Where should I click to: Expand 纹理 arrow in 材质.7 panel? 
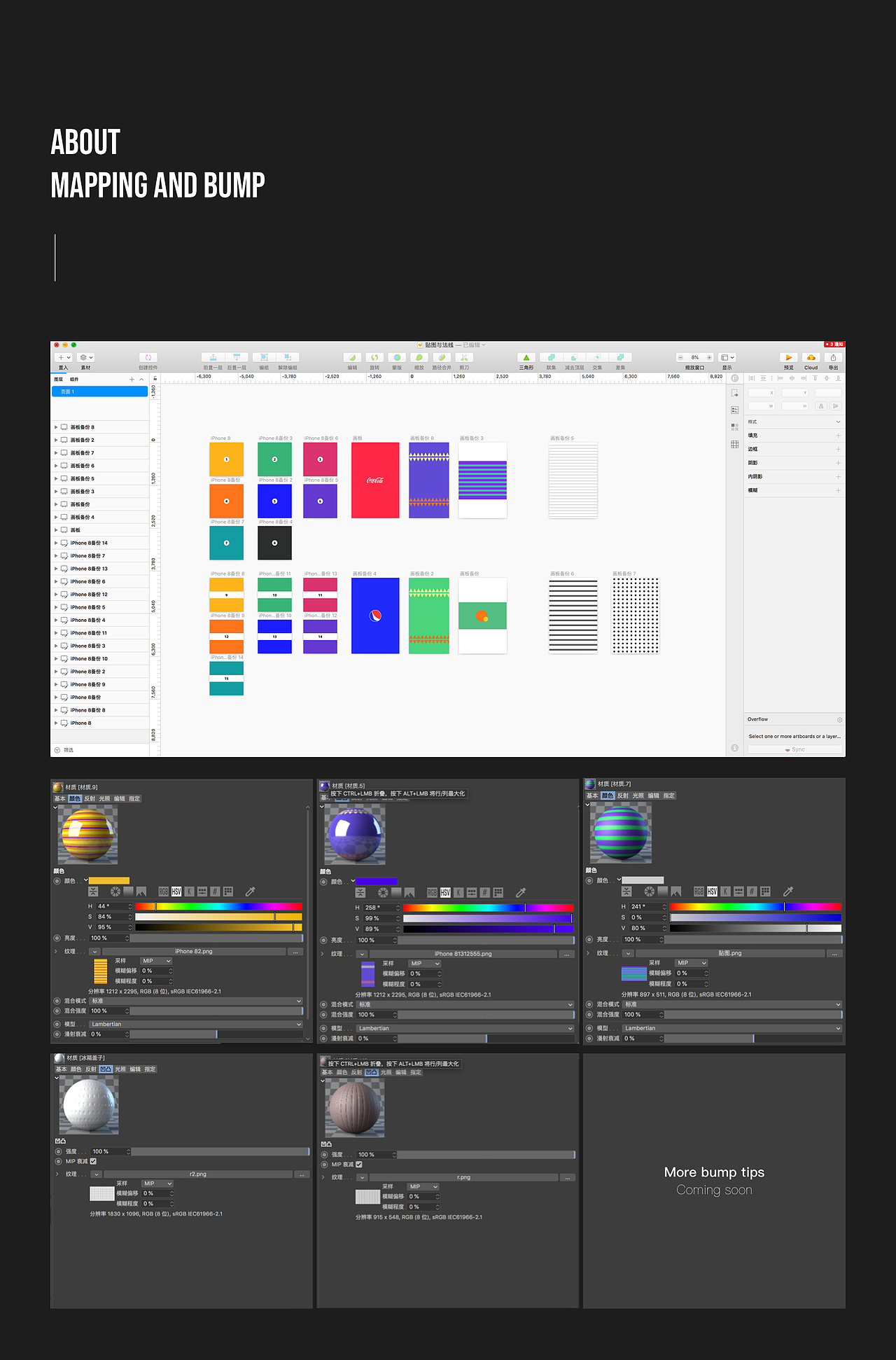click(588, 953)
